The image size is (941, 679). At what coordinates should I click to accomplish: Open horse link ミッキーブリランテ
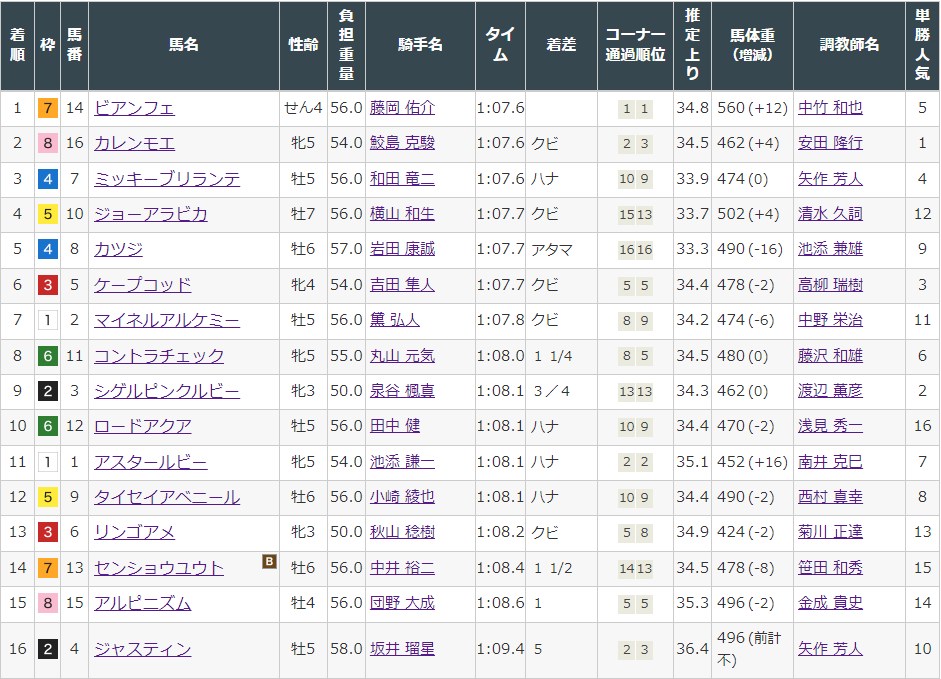click(167, 179)
